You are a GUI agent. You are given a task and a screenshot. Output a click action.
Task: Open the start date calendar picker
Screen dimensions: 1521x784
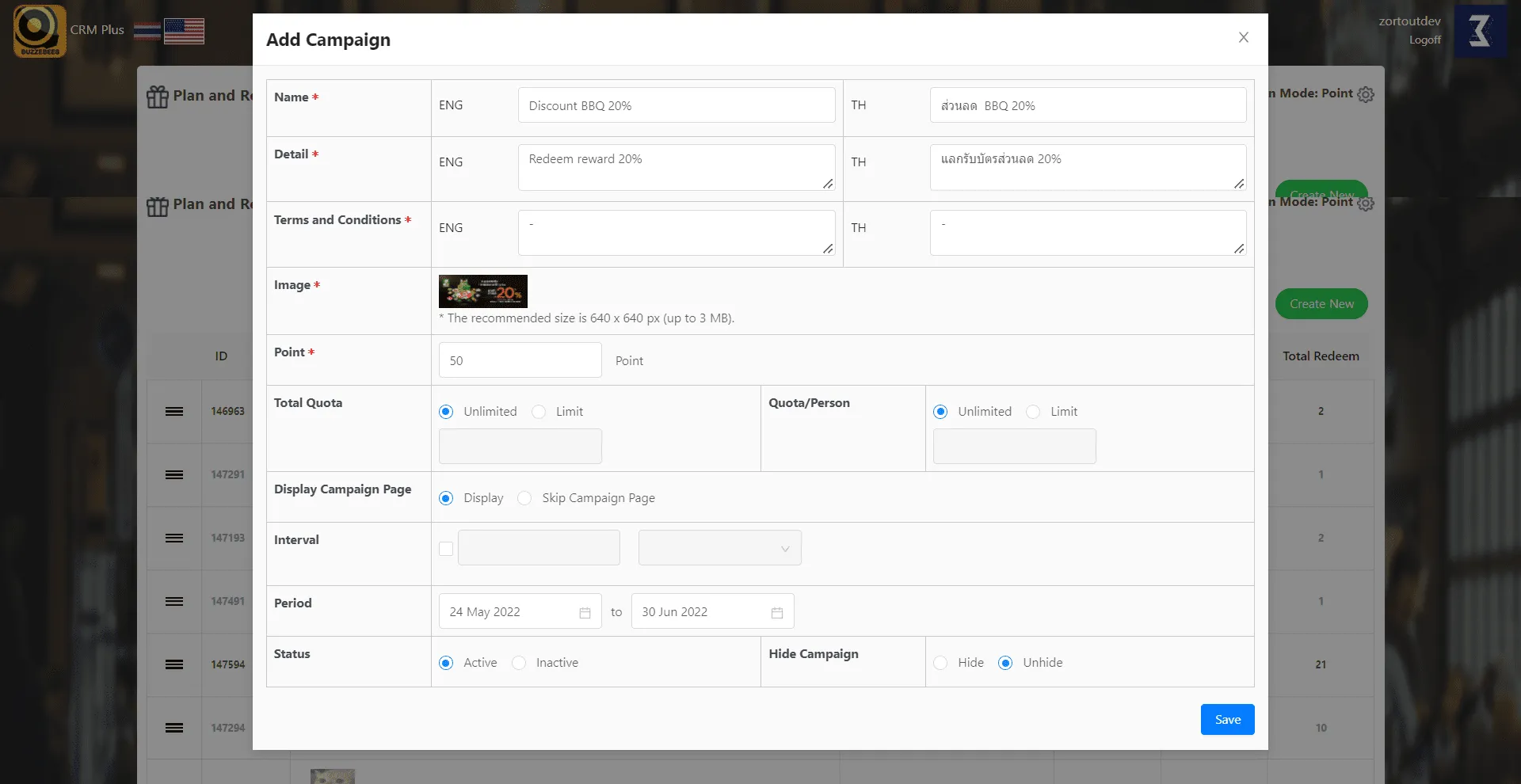click(585, 612)
